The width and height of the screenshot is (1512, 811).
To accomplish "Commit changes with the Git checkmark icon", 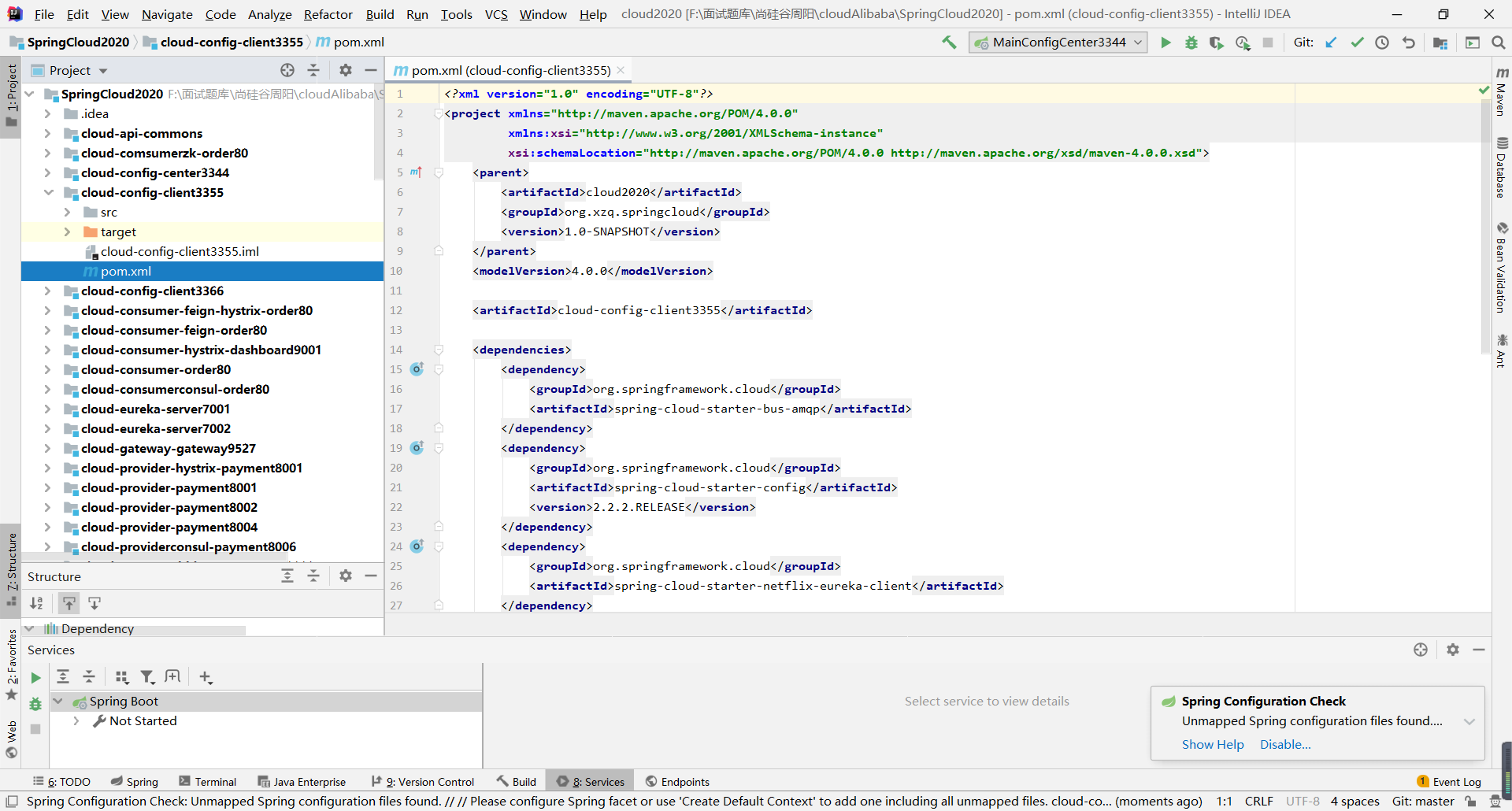I will (1357, 43).
